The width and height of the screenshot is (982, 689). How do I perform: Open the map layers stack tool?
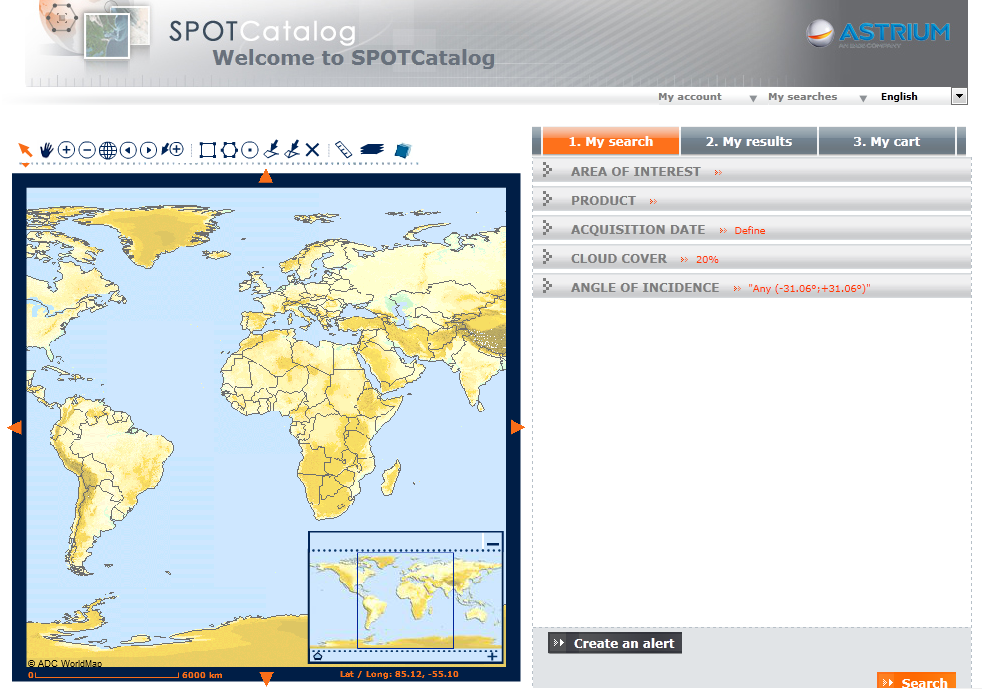[x=372, y=149]
